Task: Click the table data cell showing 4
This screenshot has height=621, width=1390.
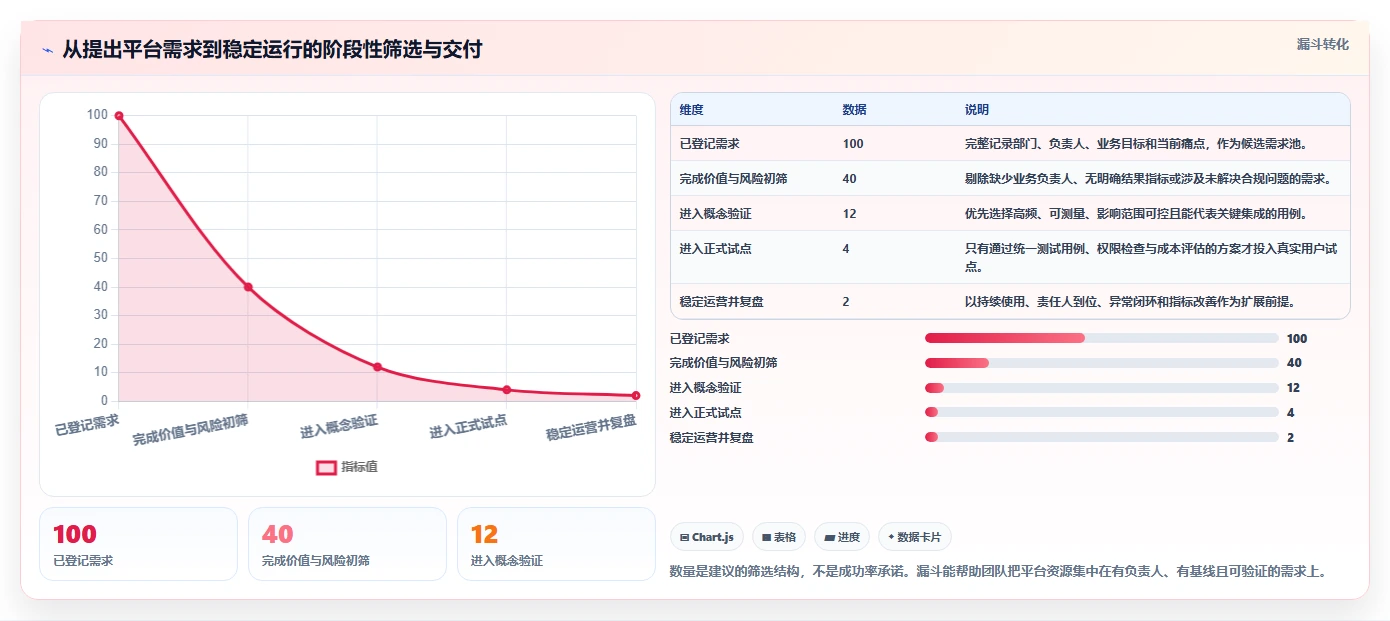Action: coord(846,249)
